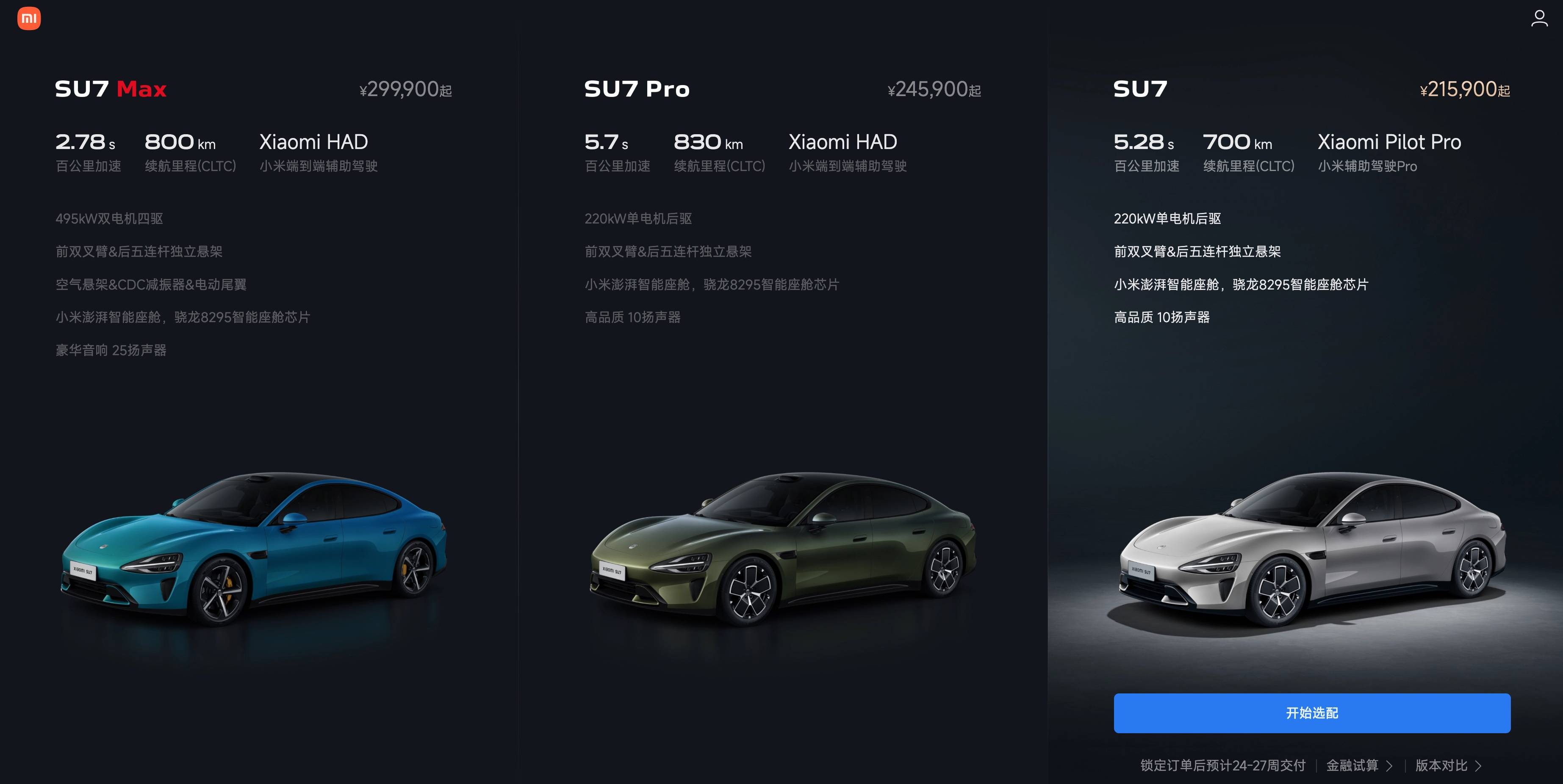The height and width of the screenshot is (784, 1563).
Task: Click the 830 km range figure
Action: click(x=708, y=142)
